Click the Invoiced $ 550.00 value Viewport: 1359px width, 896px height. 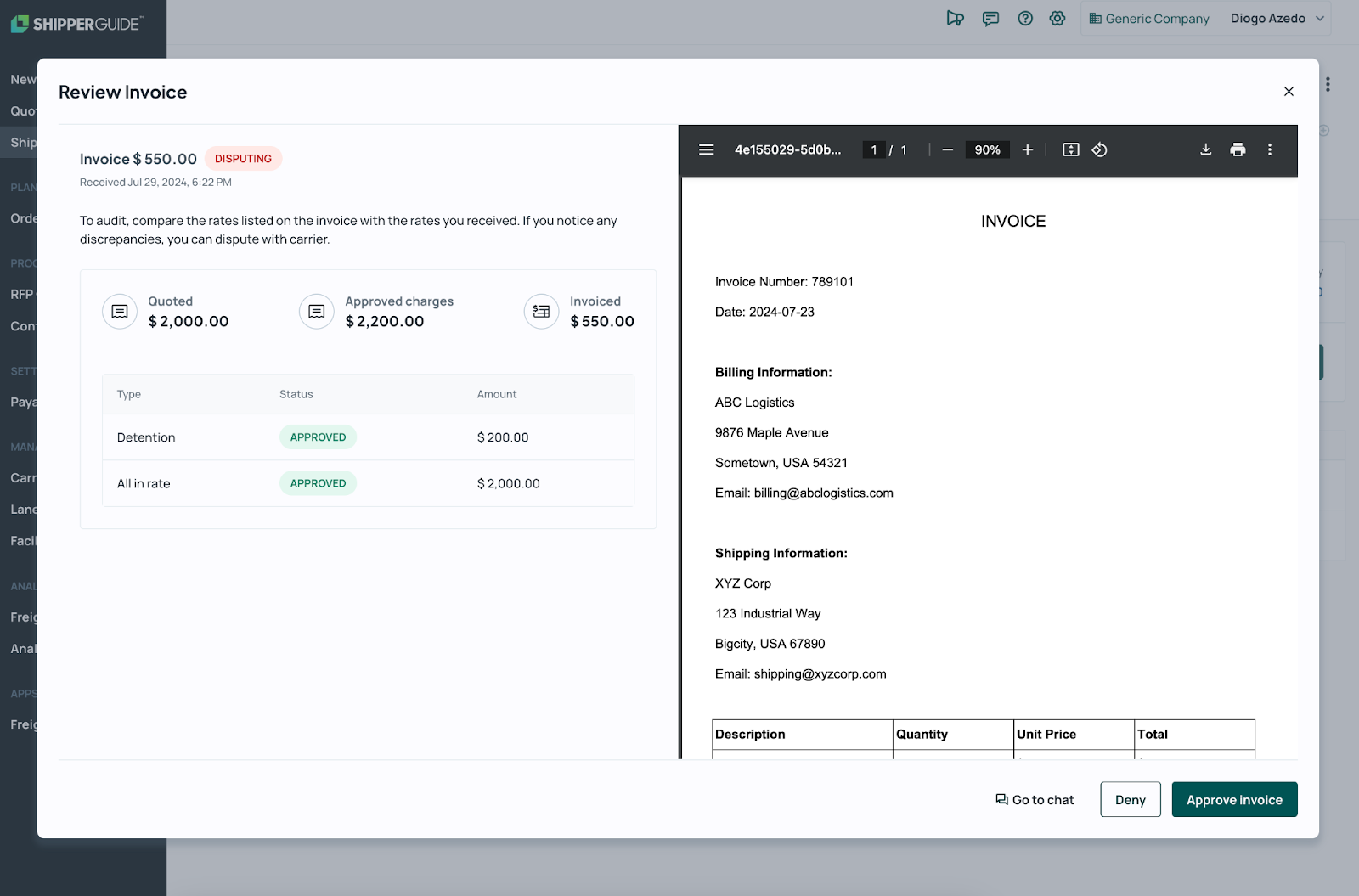point(602,321)
